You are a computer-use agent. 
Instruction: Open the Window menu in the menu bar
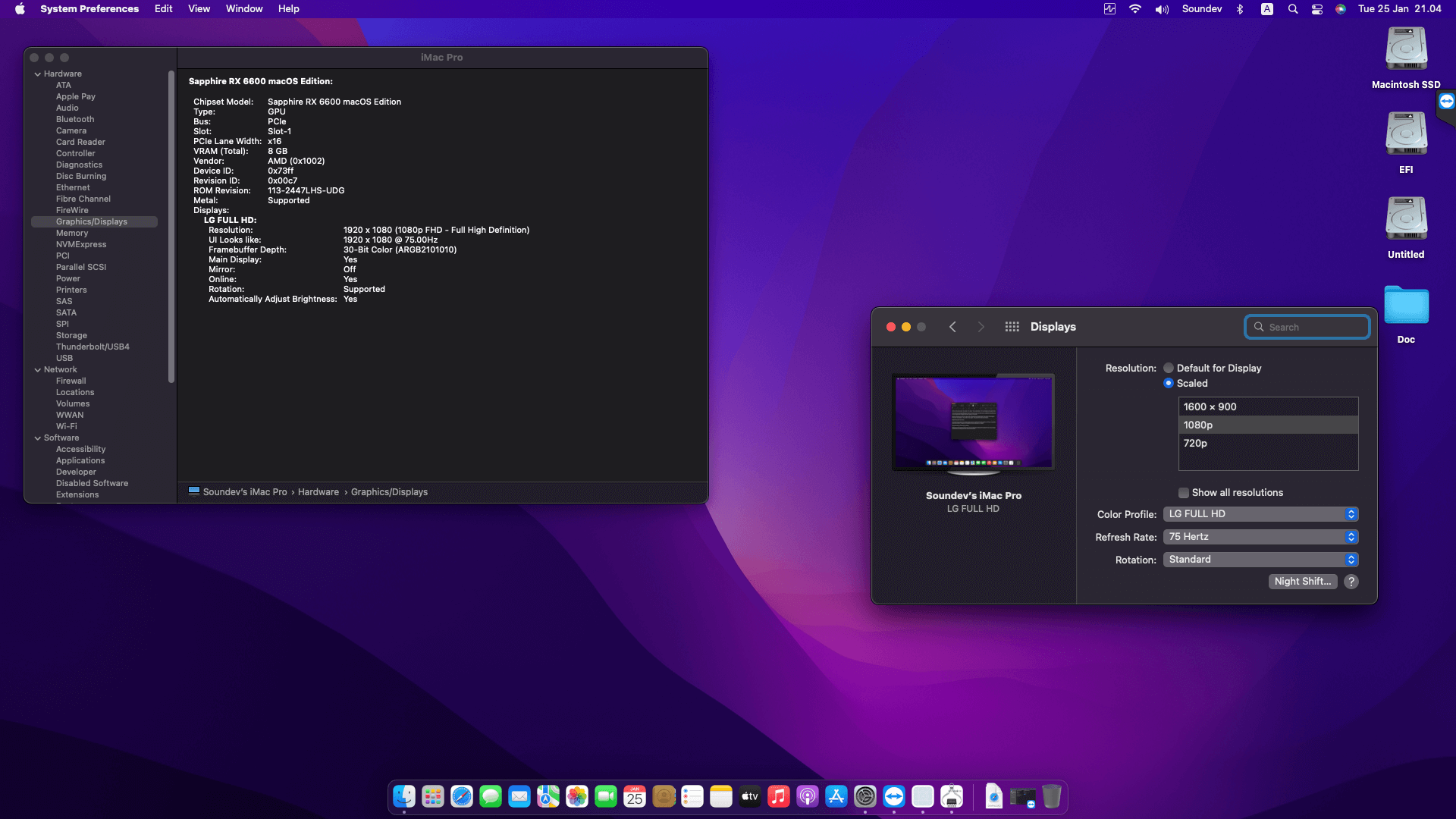coord(243,8)
